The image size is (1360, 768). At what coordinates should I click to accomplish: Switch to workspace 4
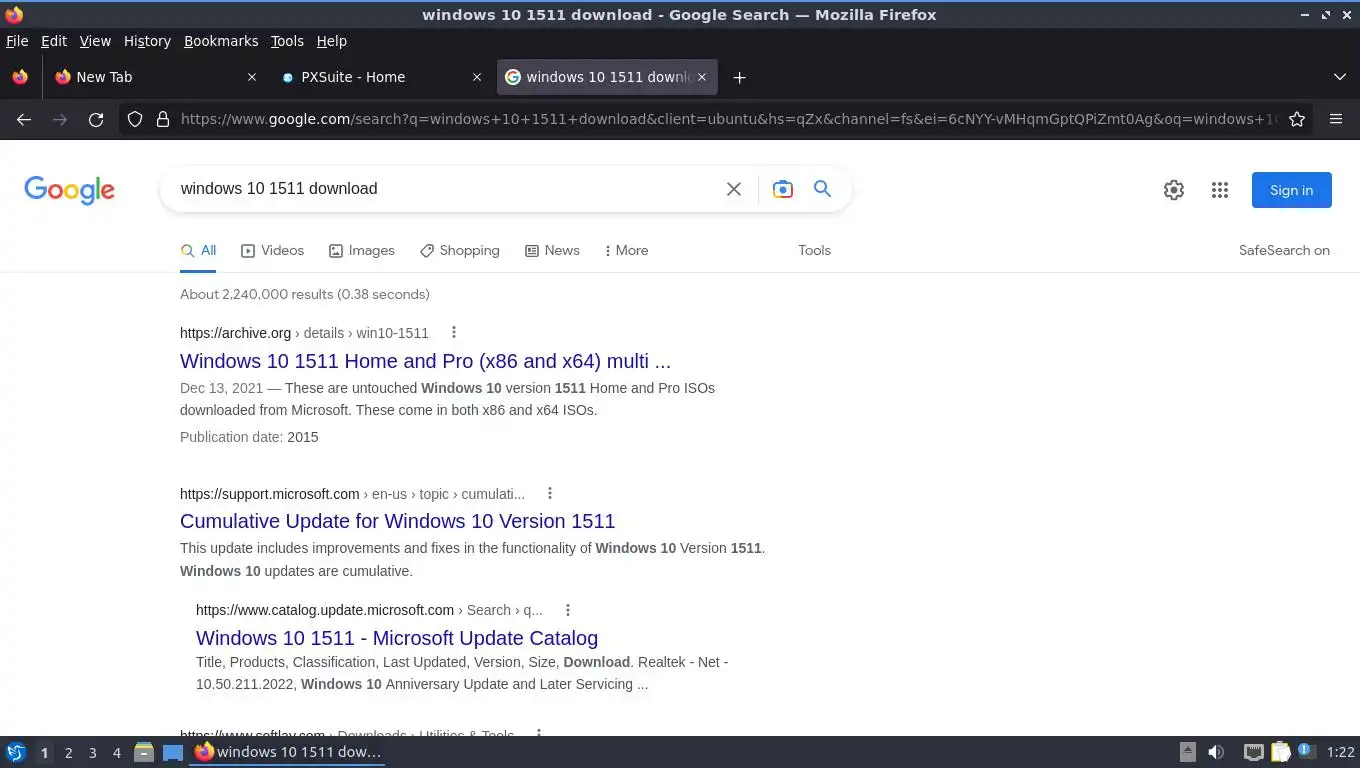click(x=116, y=753)
